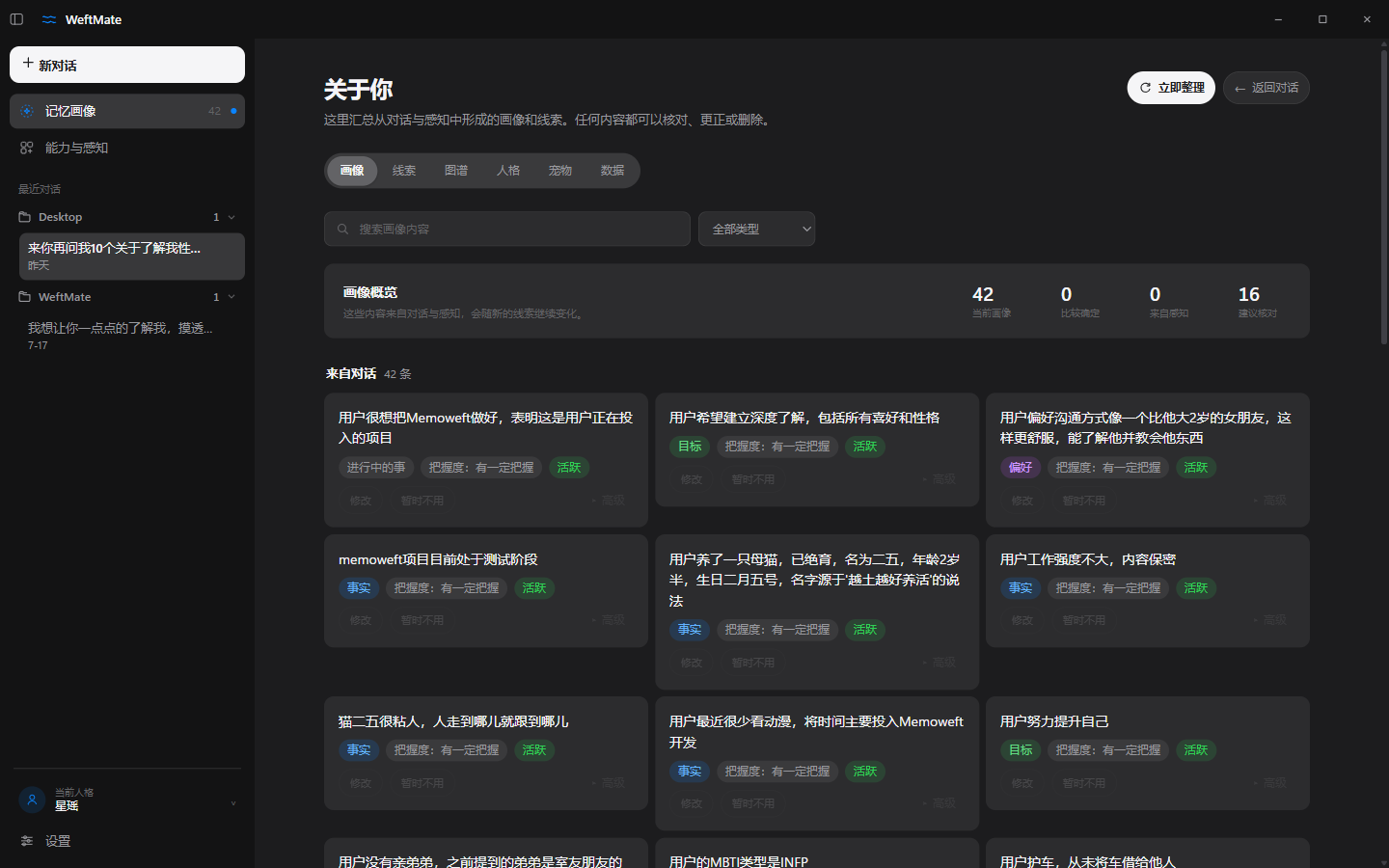Viewport: 1389px width, 868px height.
Task: Switch to the 人格 tab
Action: tap(508, 171)
